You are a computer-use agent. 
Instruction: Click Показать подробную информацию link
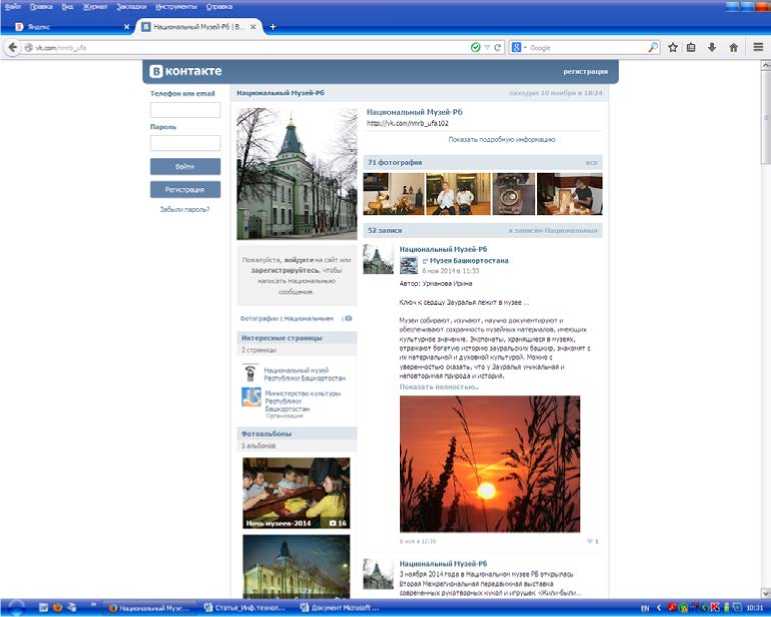pyautogui.click(x=502, y=140)
